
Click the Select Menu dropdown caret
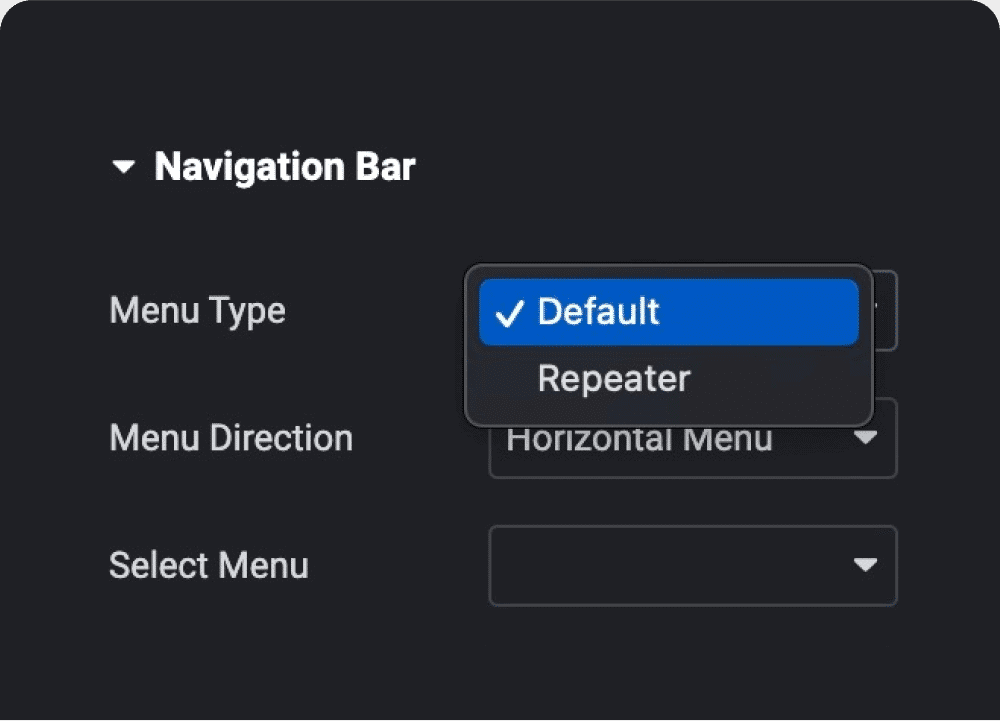pos(865,565)
